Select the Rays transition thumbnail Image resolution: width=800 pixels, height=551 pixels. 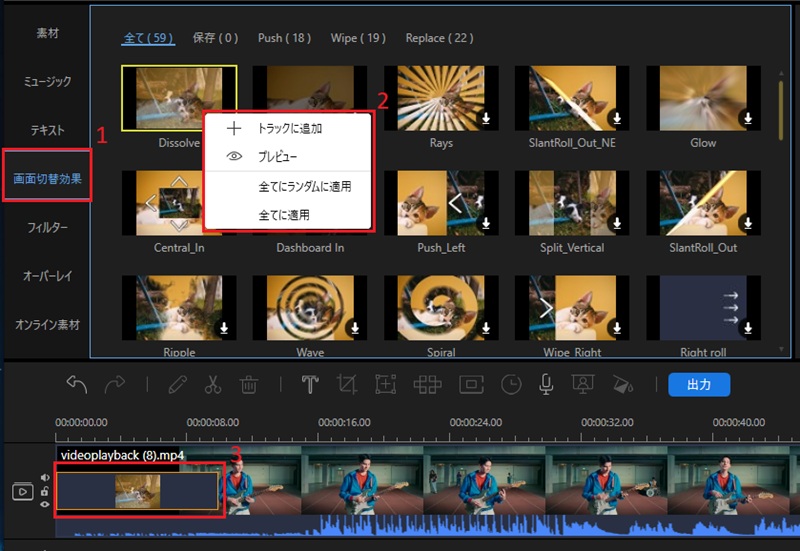click(441, 98)
